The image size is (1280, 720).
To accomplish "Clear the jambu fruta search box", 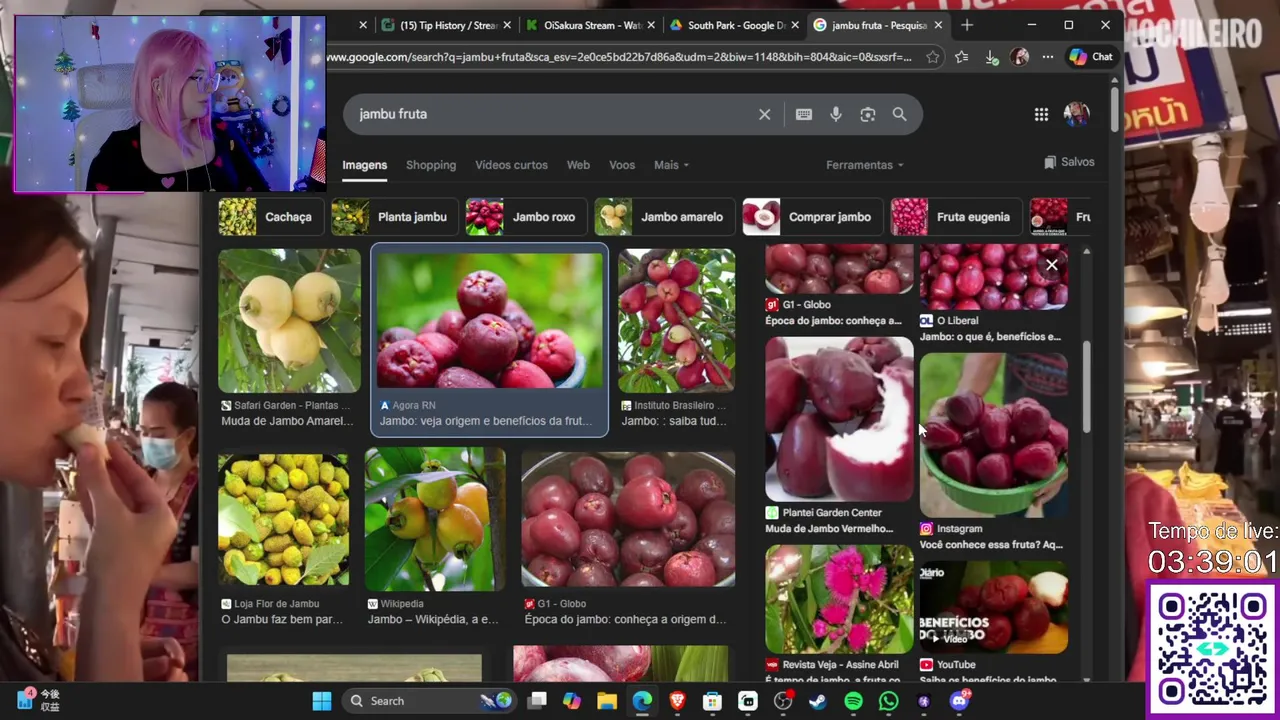I will tap(764, 114).
